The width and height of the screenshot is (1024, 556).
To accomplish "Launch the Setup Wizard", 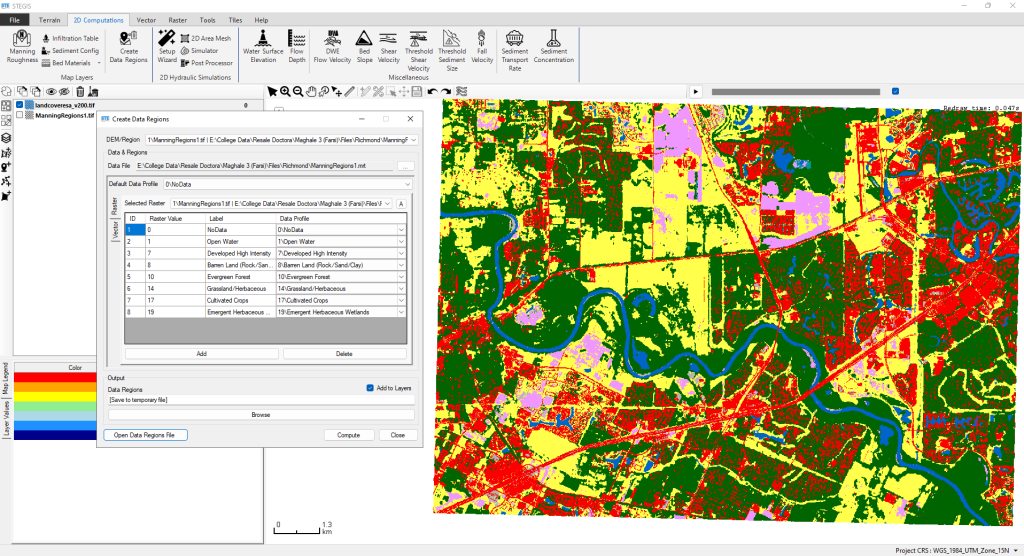I will pos(167,46).
